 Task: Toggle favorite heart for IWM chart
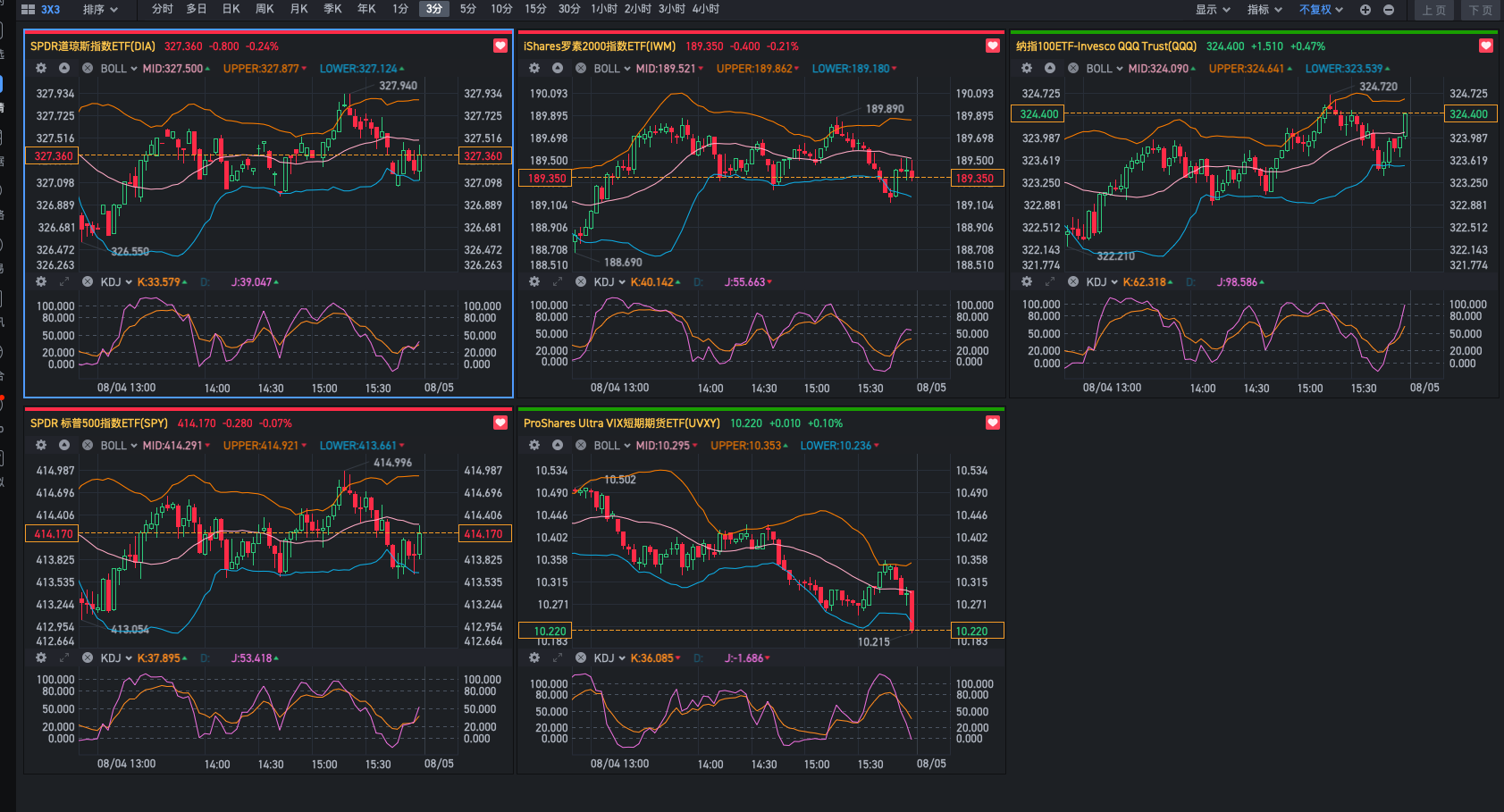point(993,46)
